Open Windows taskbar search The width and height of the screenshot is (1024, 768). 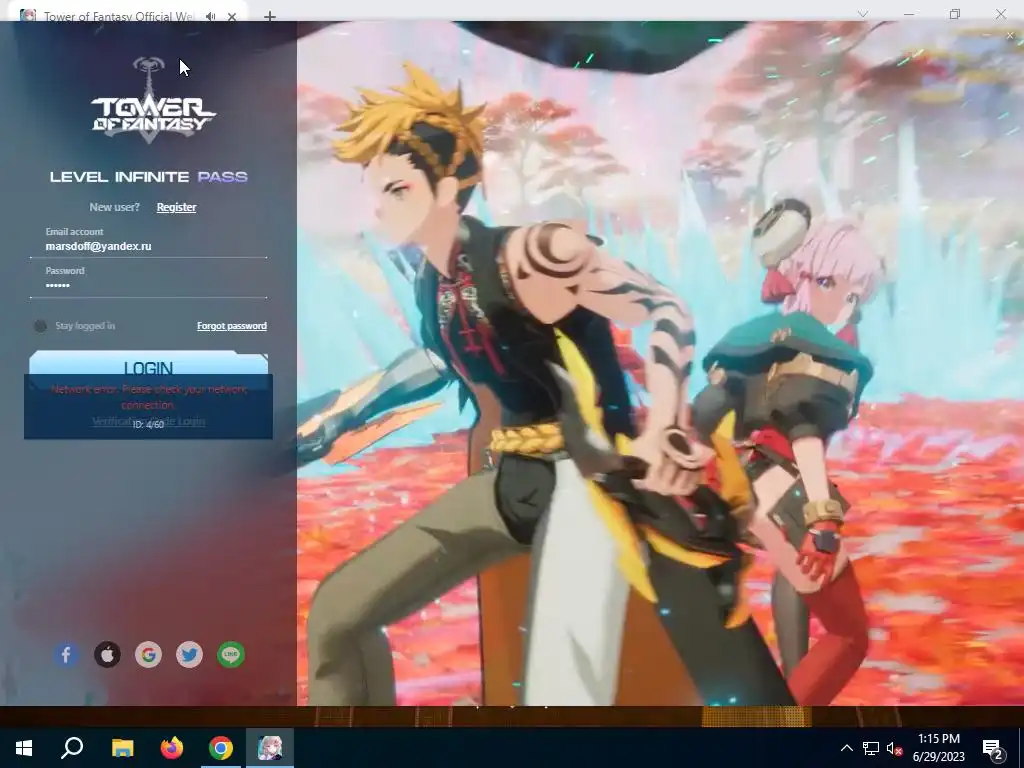(x=72, y=748)
